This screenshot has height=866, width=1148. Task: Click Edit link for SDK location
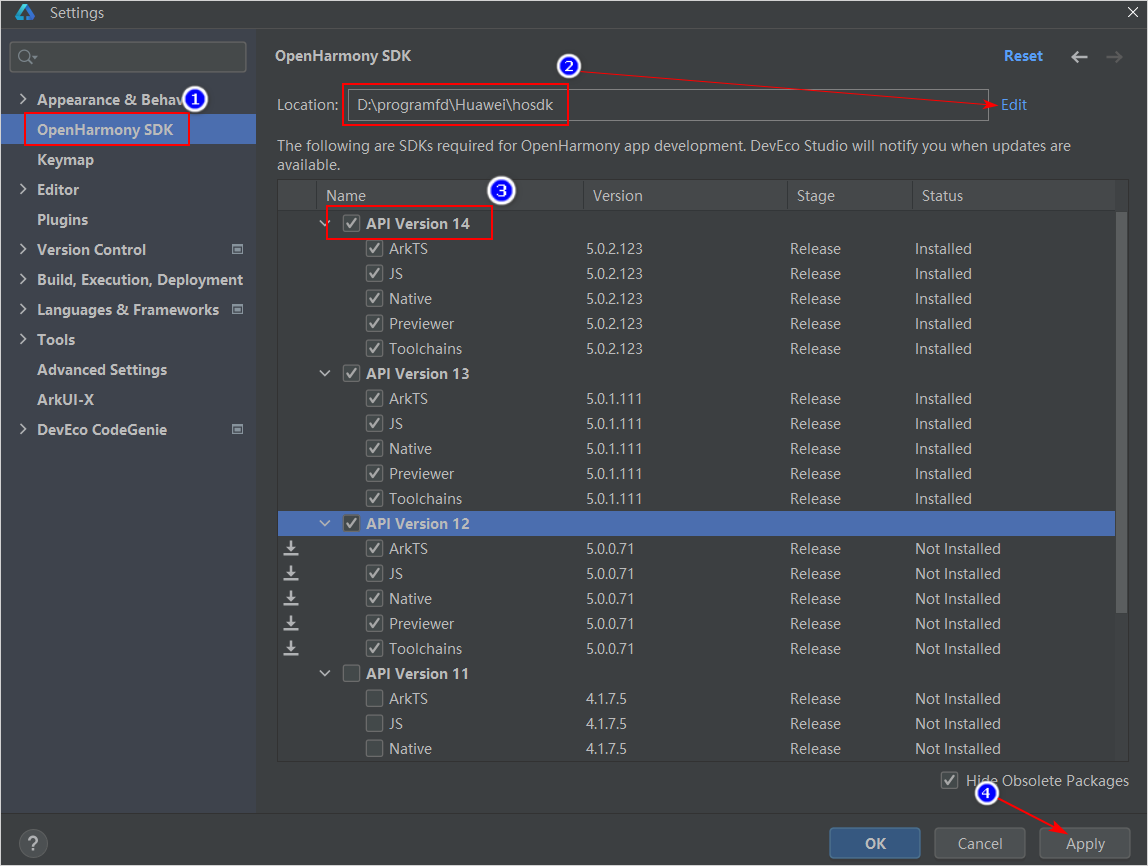coord(1013,105)
